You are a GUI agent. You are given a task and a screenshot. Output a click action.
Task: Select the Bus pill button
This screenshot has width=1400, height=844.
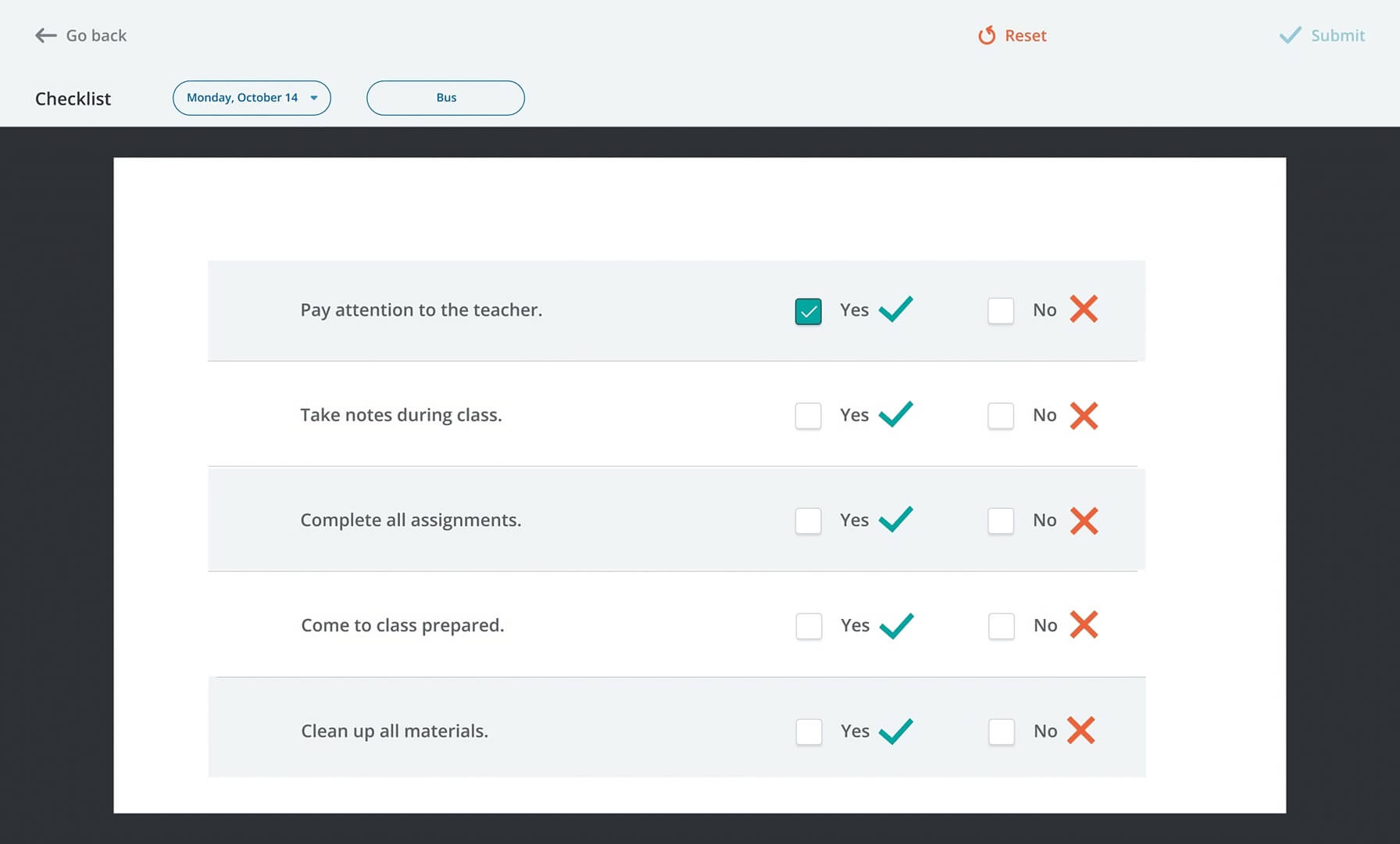pyautogui.click(x=445, y=98)
